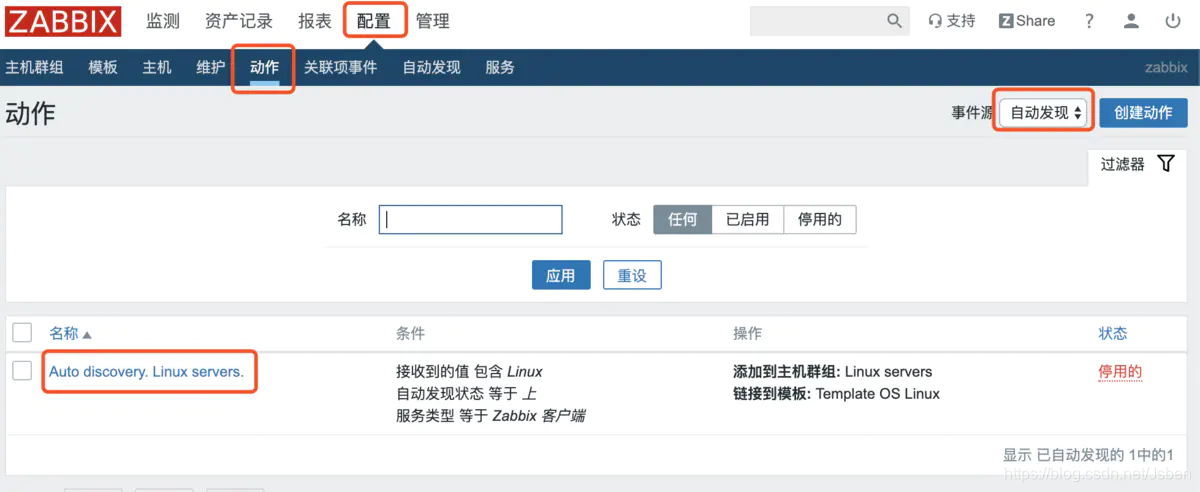Select status 已启用 option
1200x492 pixels.
(748, 219)
